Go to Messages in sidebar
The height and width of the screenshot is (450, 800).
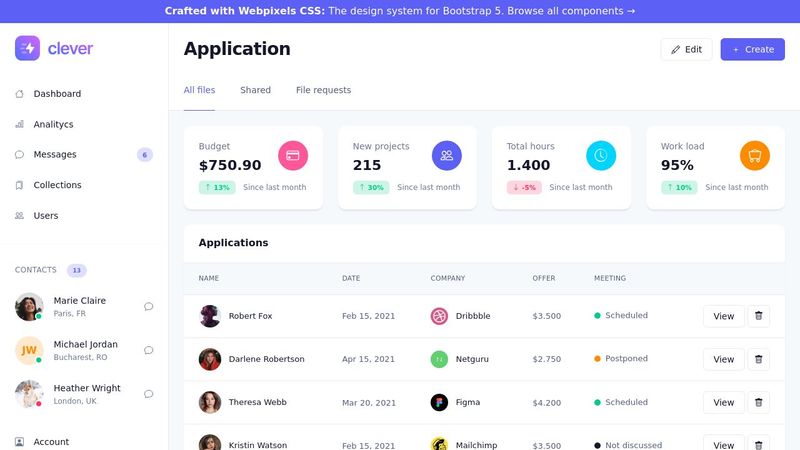[55, 155]
